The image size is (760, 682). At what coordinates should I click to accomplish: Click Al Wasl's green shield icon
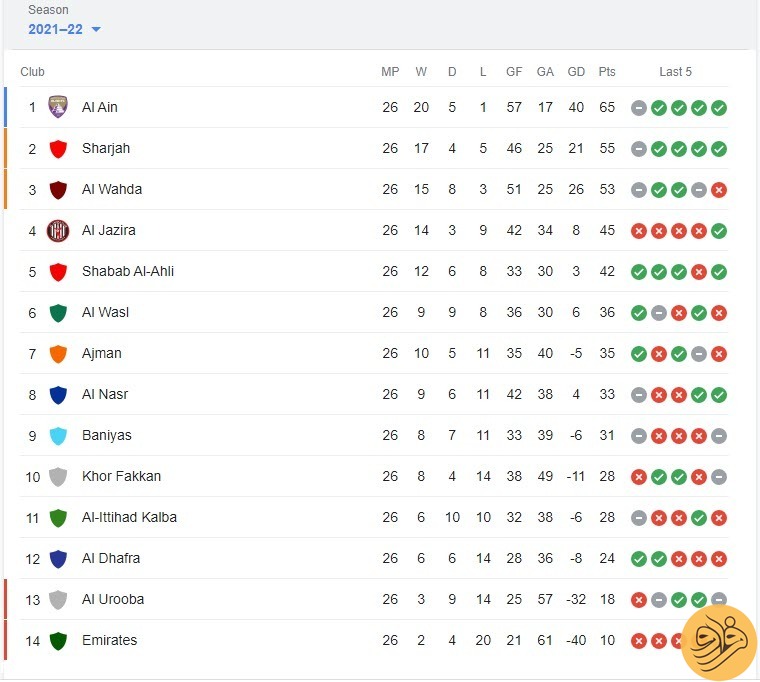pyautogui.click(x=58, y=313)
